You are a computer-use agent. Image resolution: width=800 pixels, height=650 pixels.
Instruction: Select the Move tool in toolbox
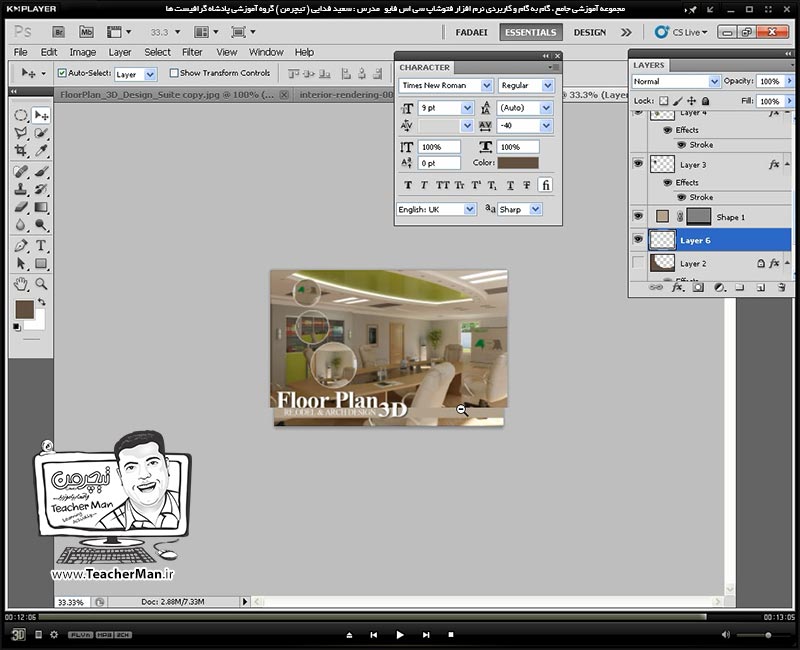[41, 115]
